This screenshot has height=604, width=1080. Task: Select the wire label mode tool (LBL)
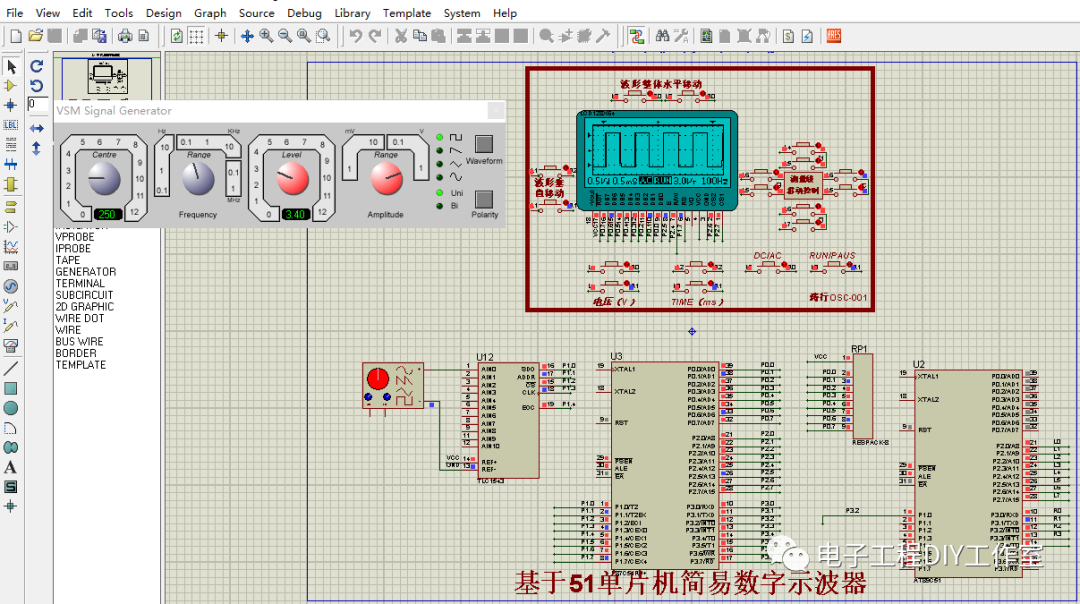point(12,126)
